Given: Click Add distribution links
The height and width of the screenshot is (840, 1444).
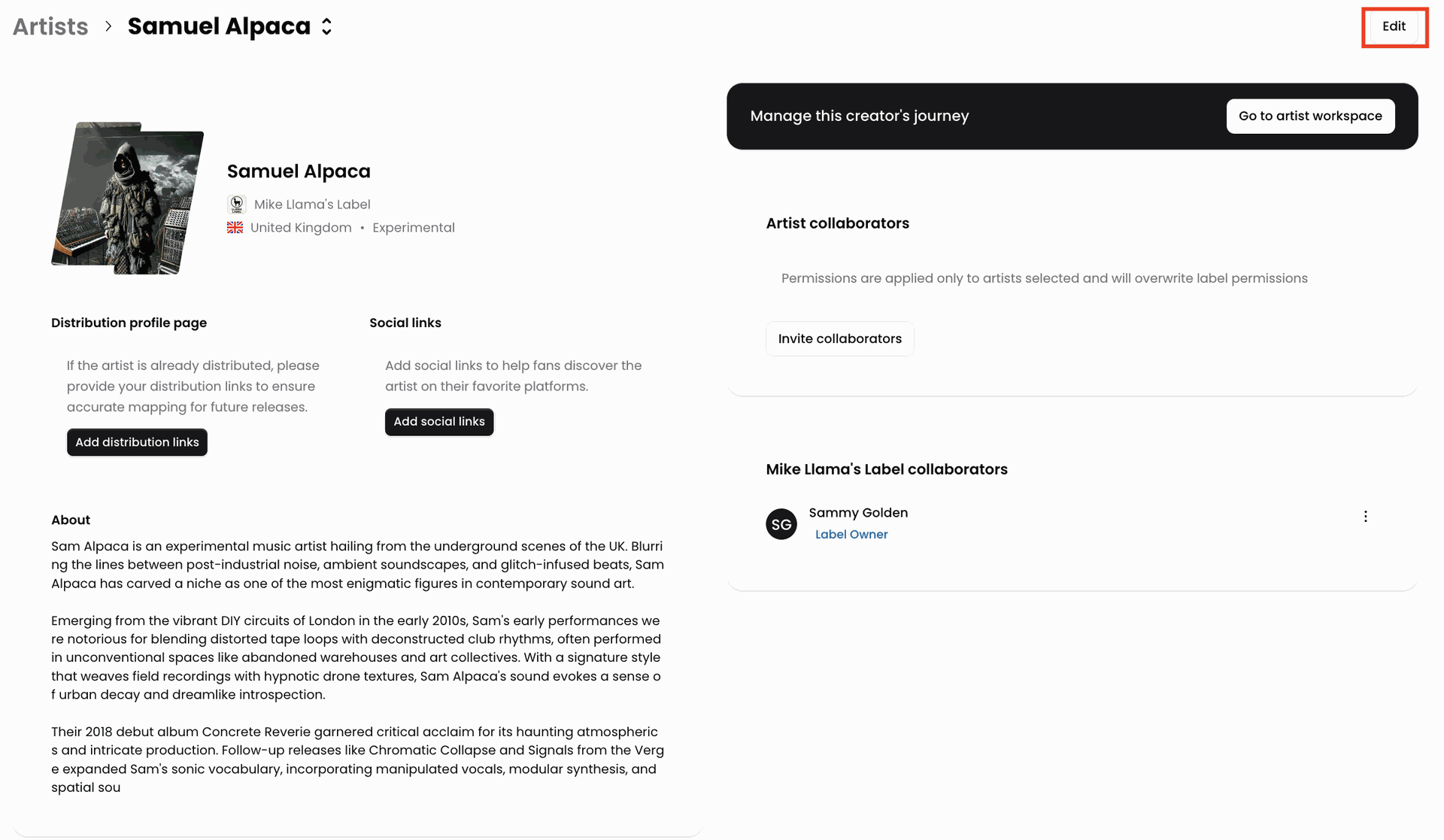Looking at the screenshot, I should (x=137, y=442).
